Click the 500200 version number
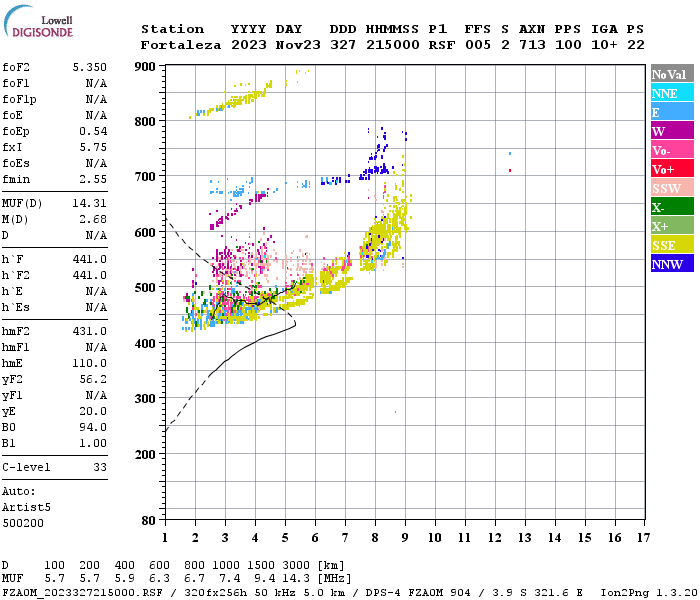 (x=23, y=523)
